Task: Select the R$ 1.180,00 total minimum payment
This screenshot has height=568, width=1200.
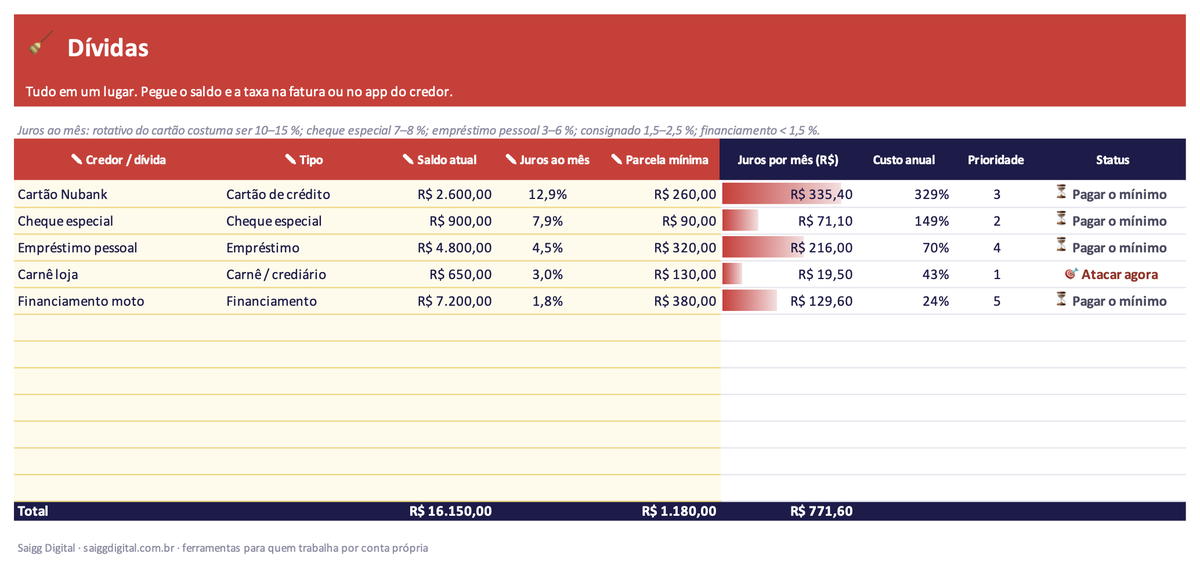Action: point(679,511)
